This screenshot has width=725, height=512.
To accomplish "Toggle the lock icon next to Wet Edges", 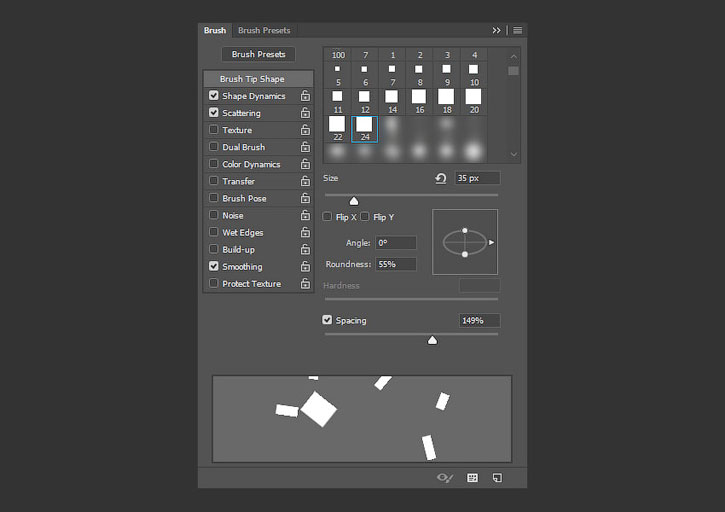I will (x=305, y=232).
